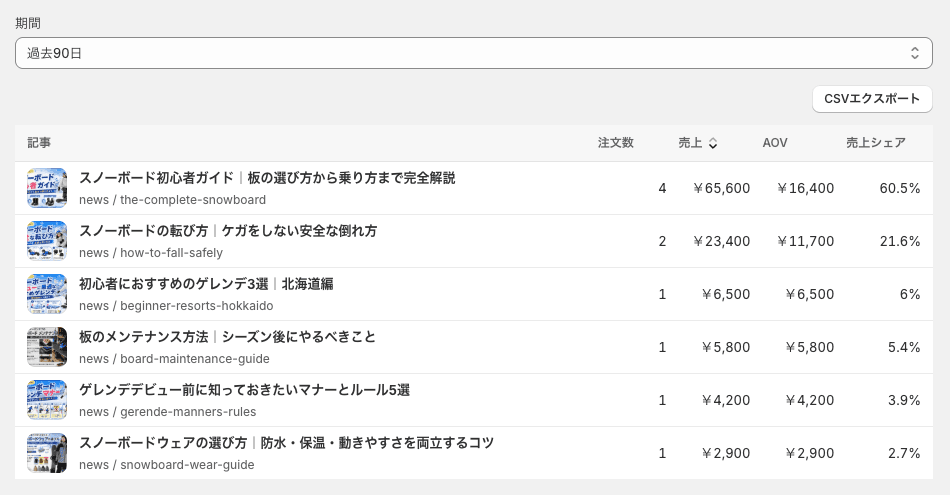Screen dimensions: 950x495
Task: Click the 売上シェア column header
Action: point(876,143)
